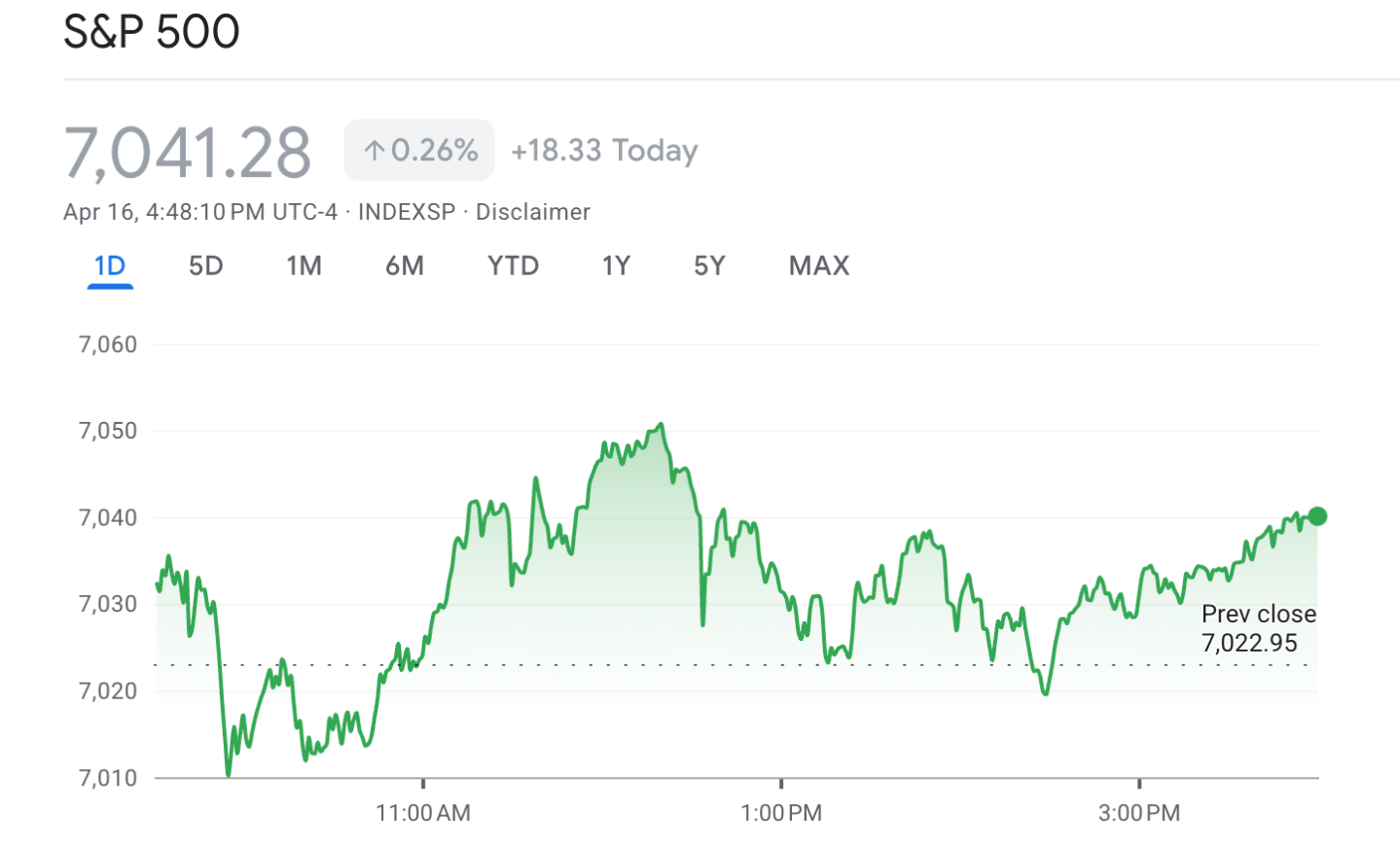
Task: Switch to the 5D chart tab
Action: click(205, 265)
